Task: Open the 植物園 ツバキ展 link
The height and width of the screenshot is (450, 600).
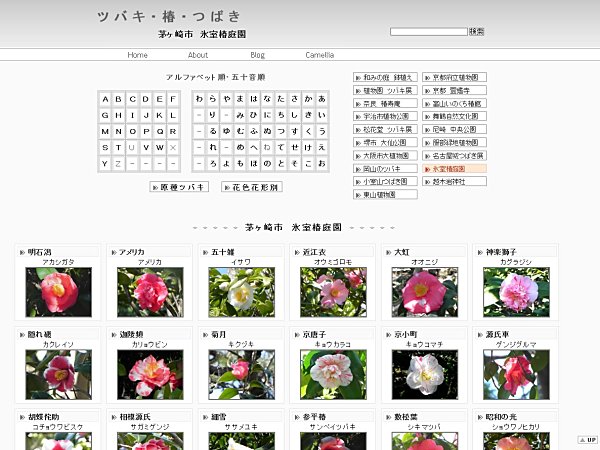Action: [x=385, y=90]
